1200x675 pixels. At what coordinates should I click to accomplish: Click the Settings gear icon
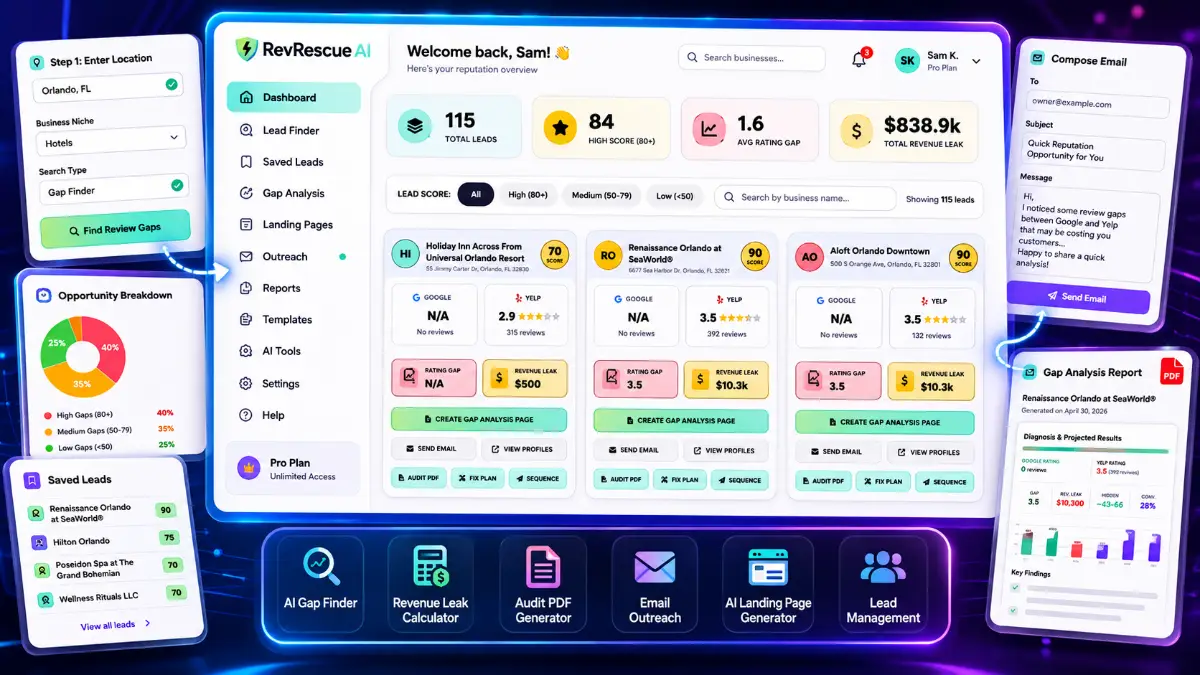pos(245,383)
